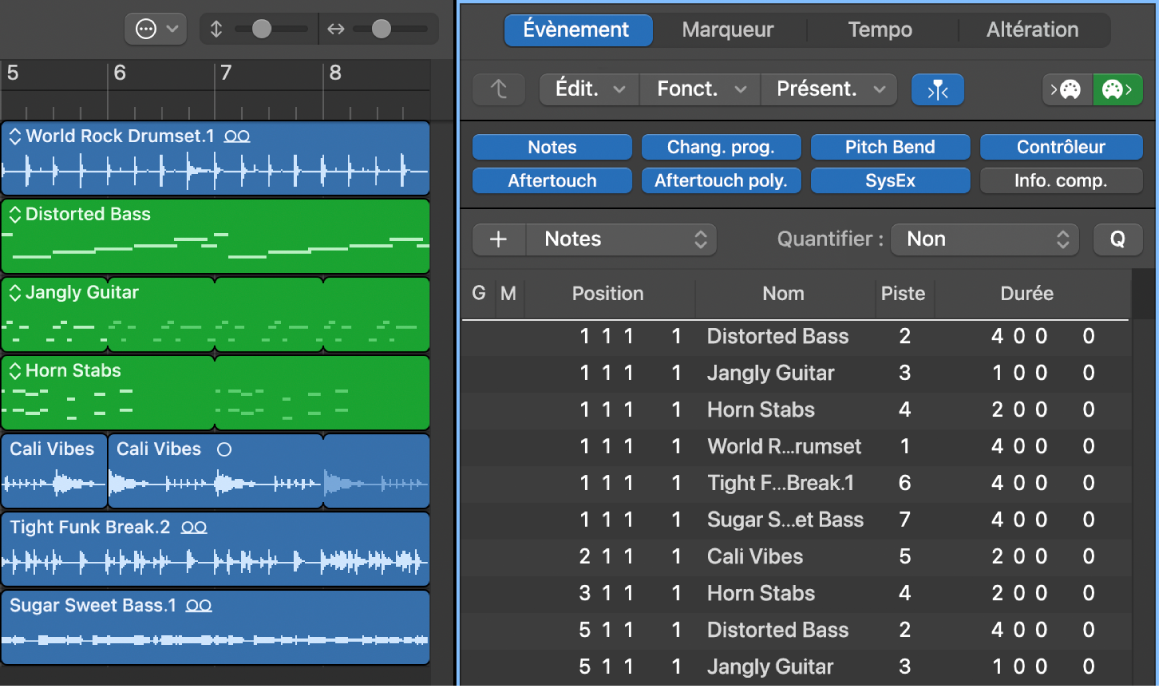Toggle the Contrôleur event filter
This screenshot has height=686, width=1160.
(1061, 147)
